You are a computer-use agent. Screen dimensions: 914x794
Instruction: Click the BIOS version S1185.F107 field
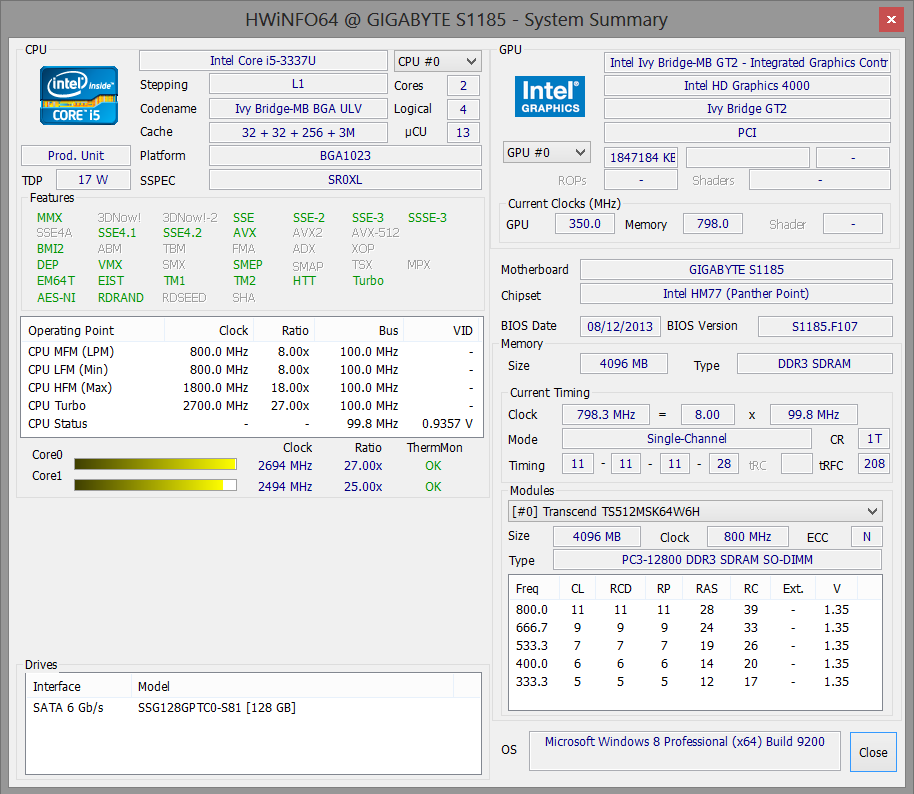(x=825, y=326)
